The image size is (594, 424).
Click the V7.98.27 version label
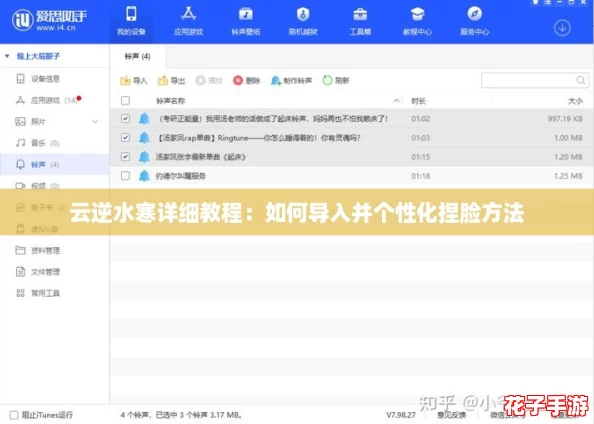click(401, 415)
